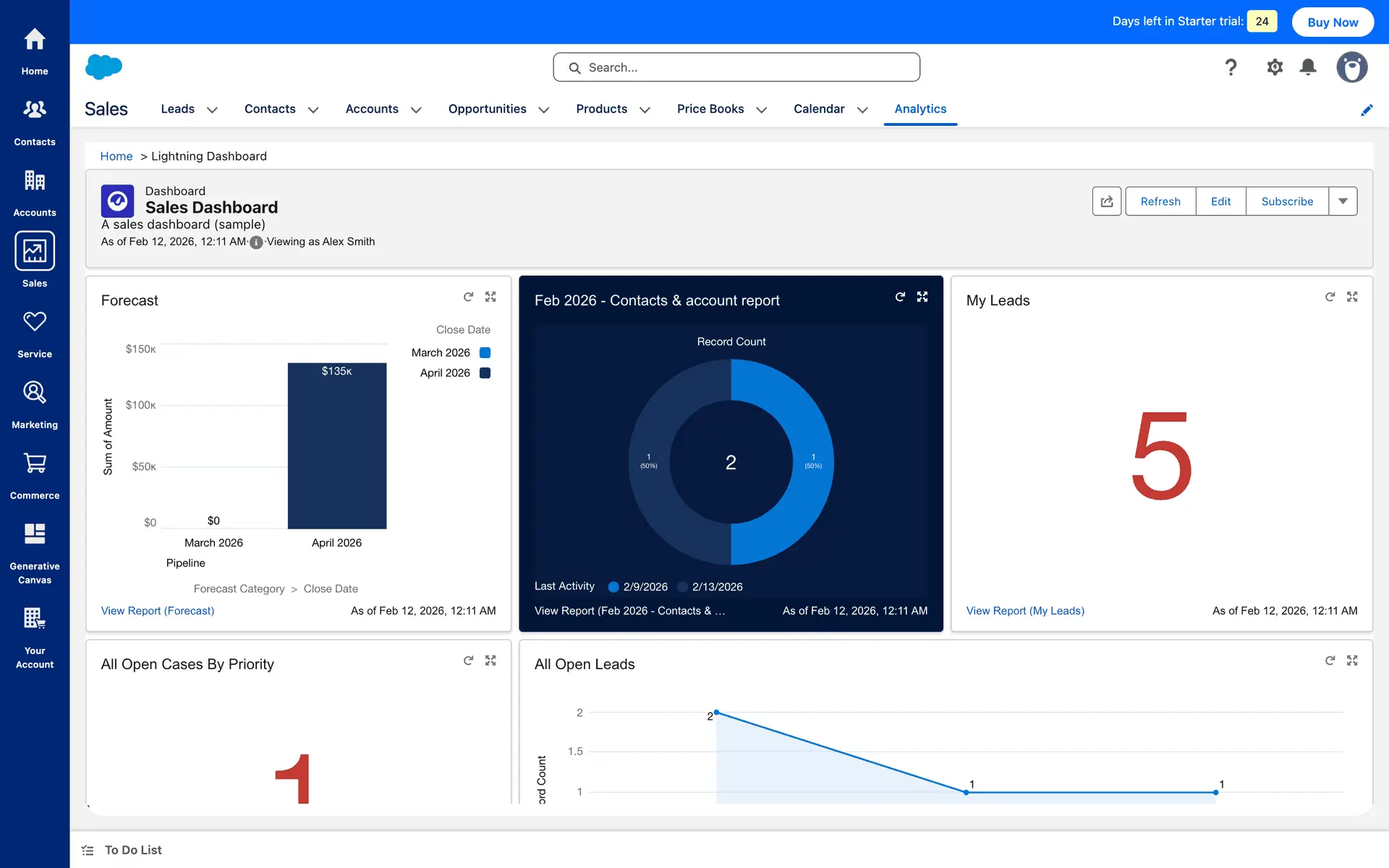Click the global Search field

tap(736, 67)
